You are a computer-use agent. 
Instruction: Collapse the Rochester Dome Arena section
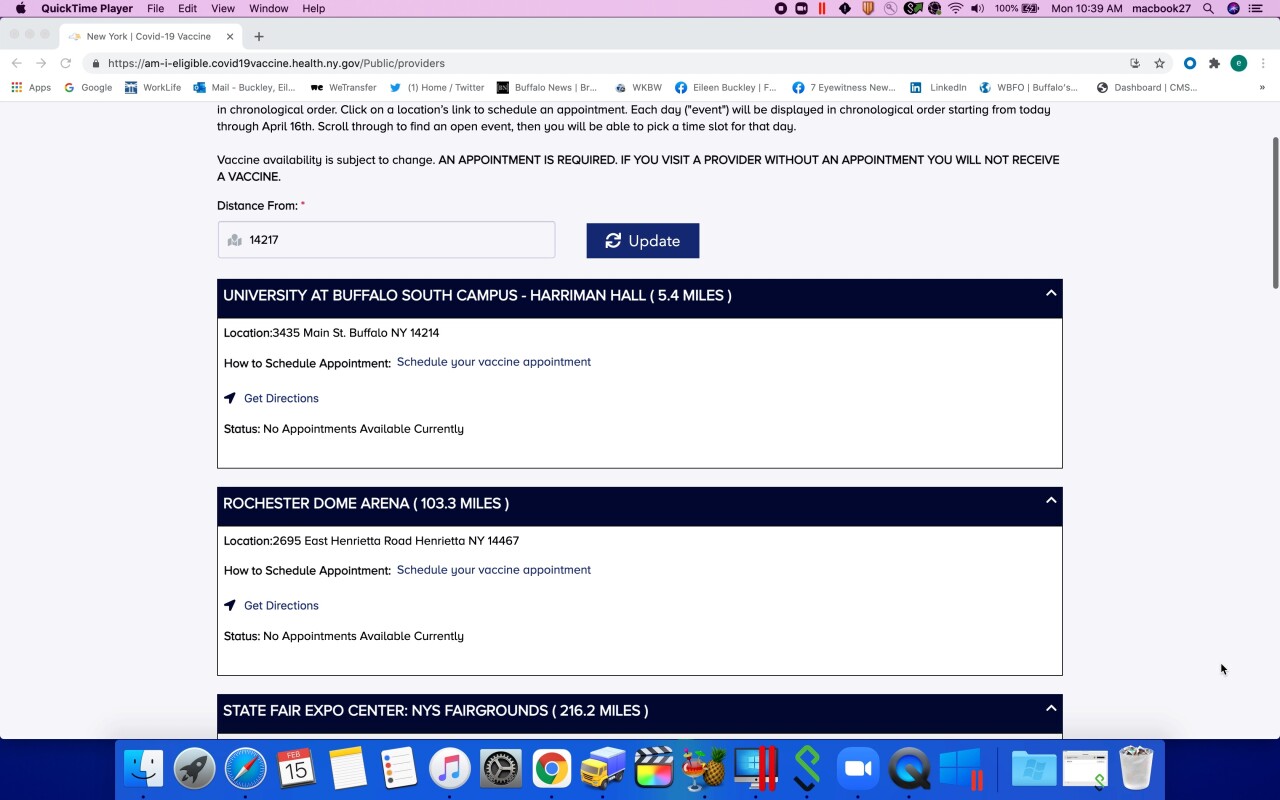(x=1050, y=501)
